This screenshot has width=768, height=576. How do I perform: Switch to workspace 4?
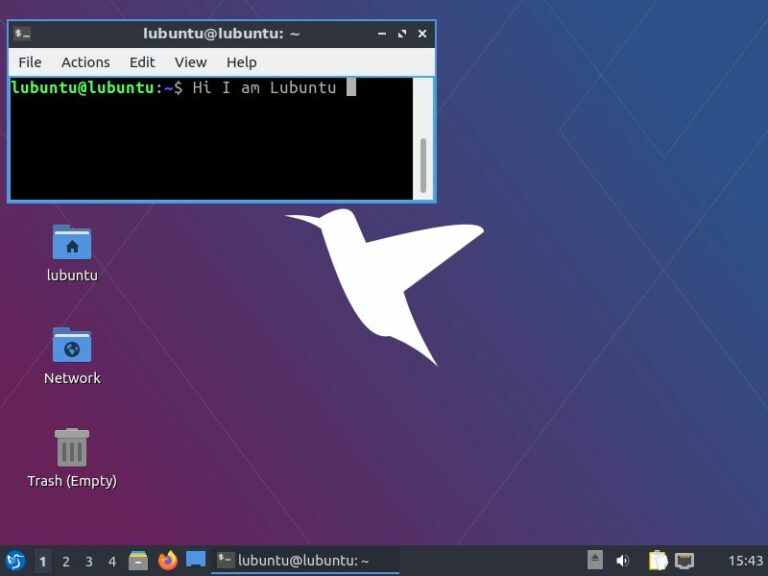(x=112, y=561)
